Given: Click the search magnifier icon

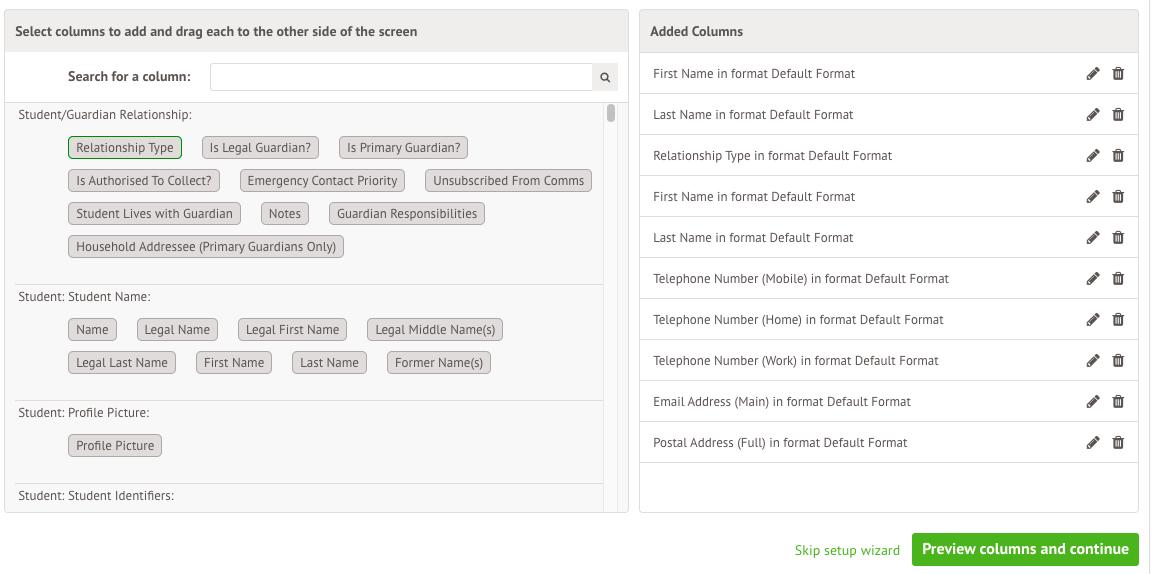Looking at the screenshot, I should tap(605, 77).
